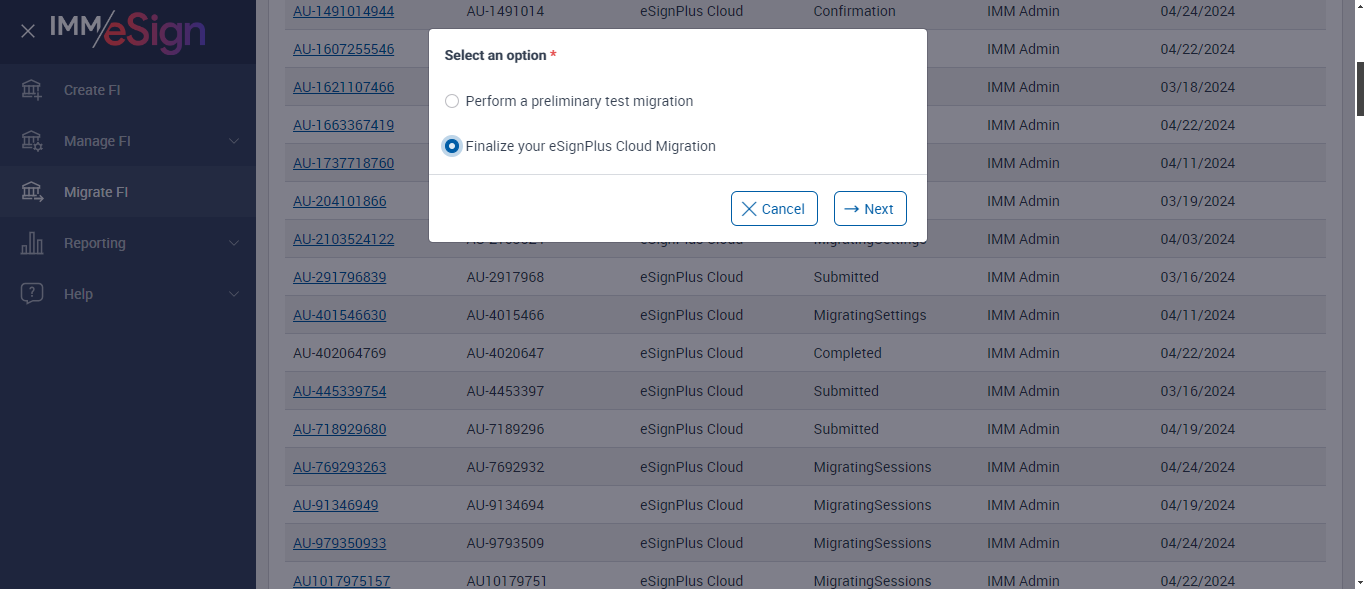Click the Migrate FI bank-arrow icon
Screen dimensions: 1366x589
pyautogui.click(x=32, y=192)
